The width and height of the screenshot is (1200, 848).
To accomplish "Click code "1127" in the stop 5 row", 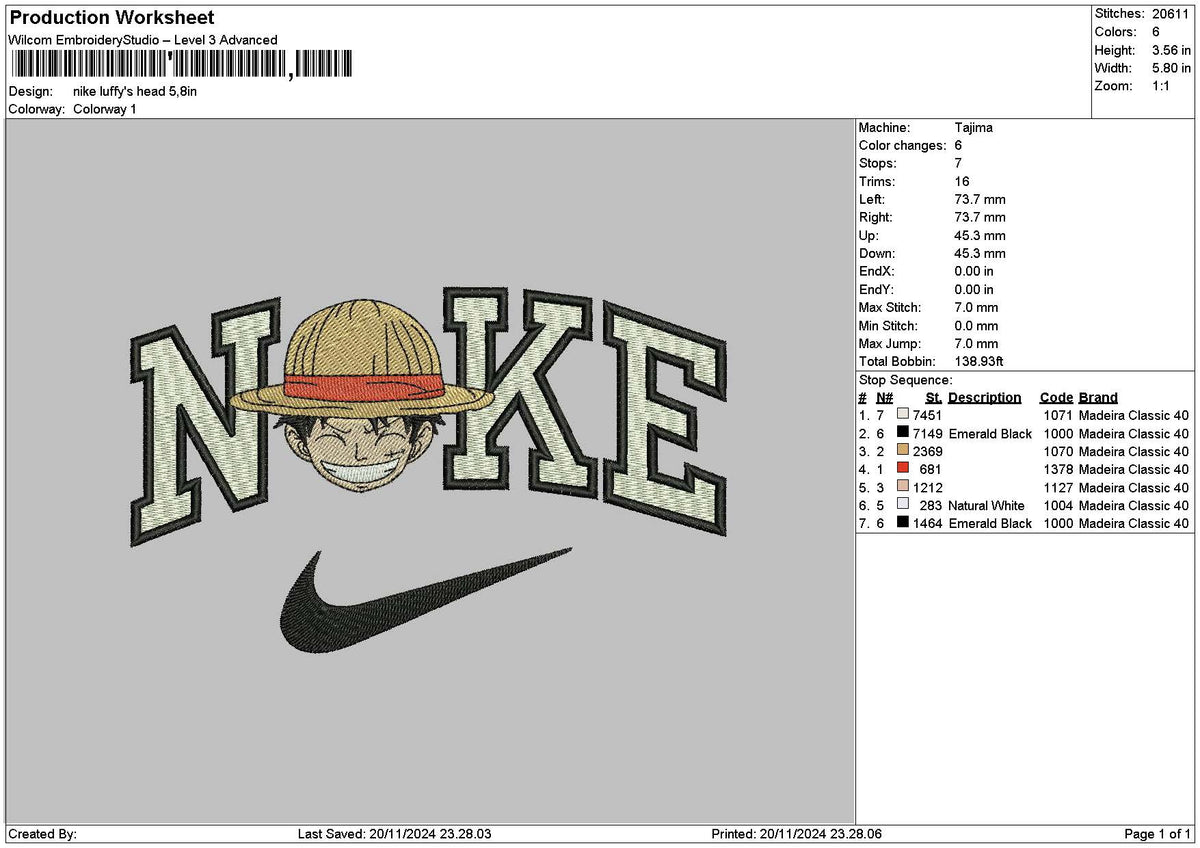I will click(1058, 487).
